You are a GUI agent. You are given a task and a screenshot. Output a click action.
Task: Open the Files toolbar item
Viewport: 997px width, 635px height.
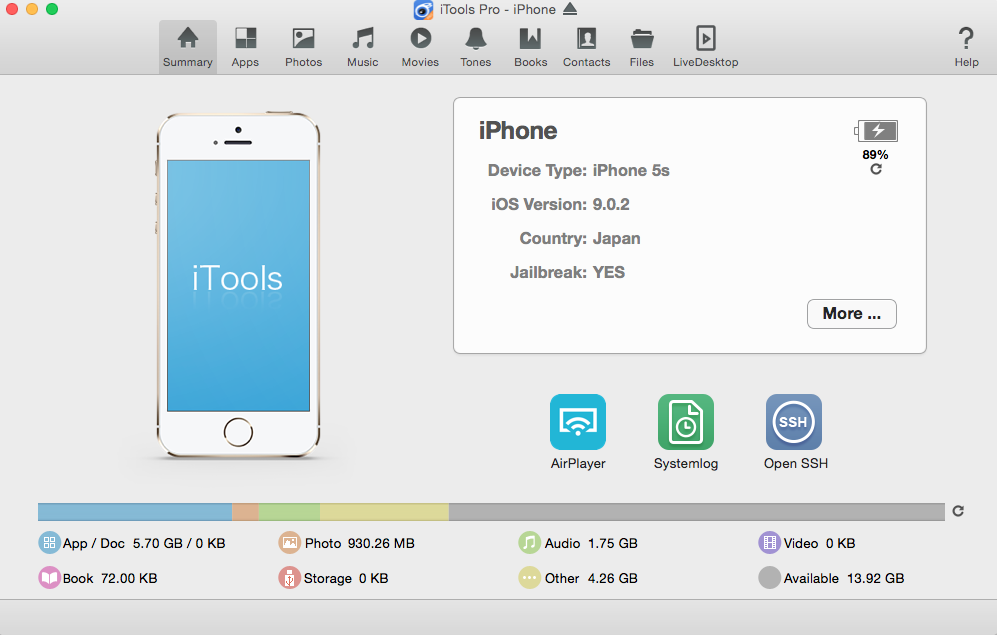[x=642, y=47]
